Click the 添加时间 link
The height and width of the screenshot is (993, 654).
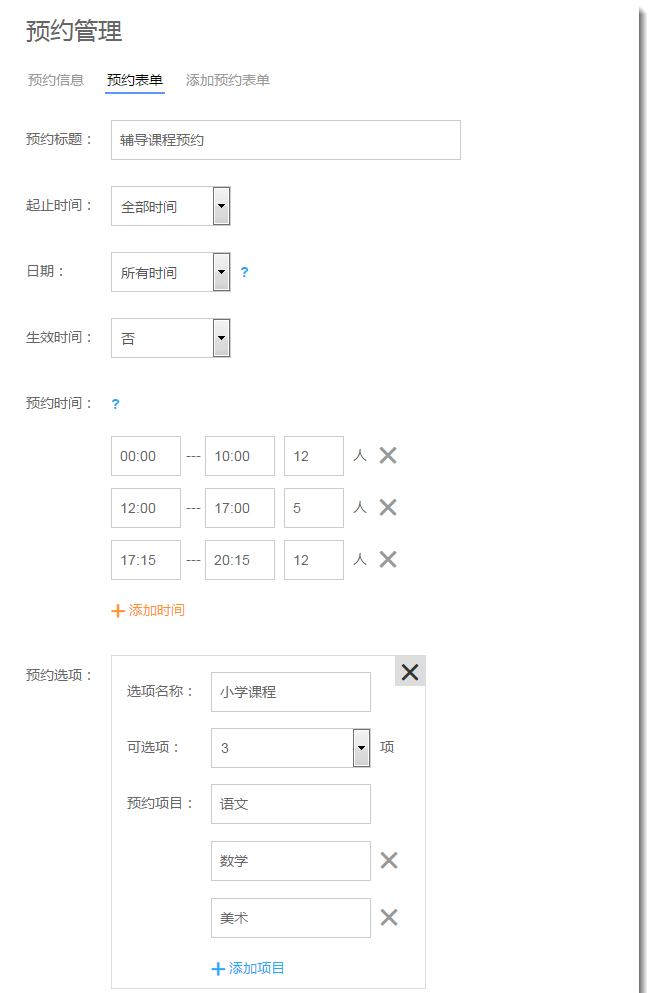click(148, 610)
